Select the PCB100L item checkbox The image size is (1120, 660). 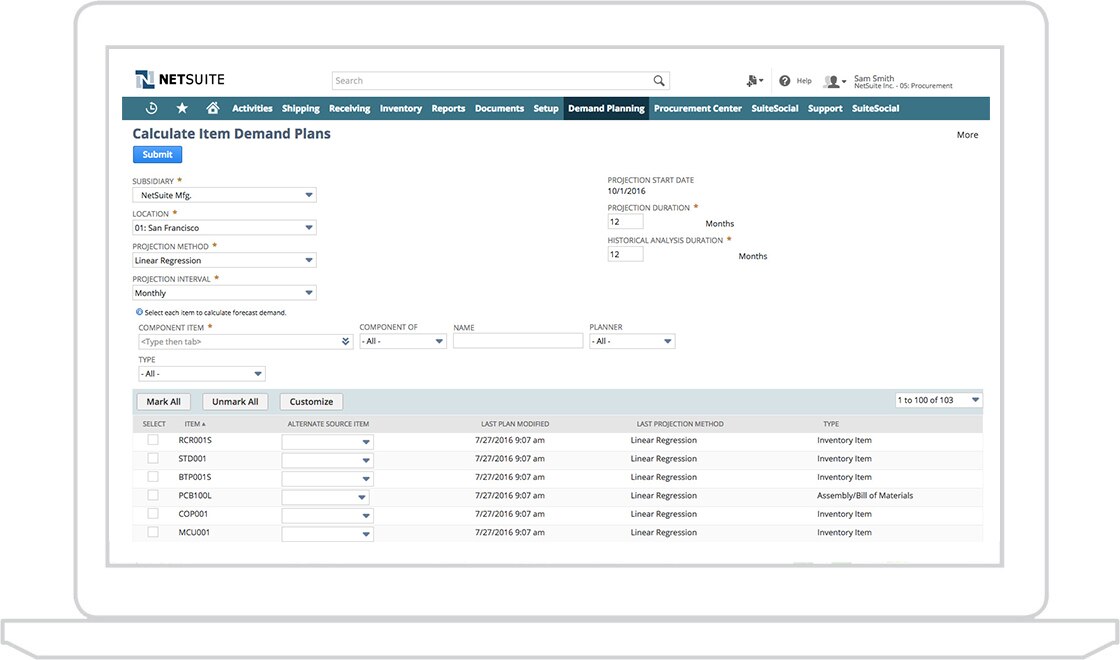point(152,495)
